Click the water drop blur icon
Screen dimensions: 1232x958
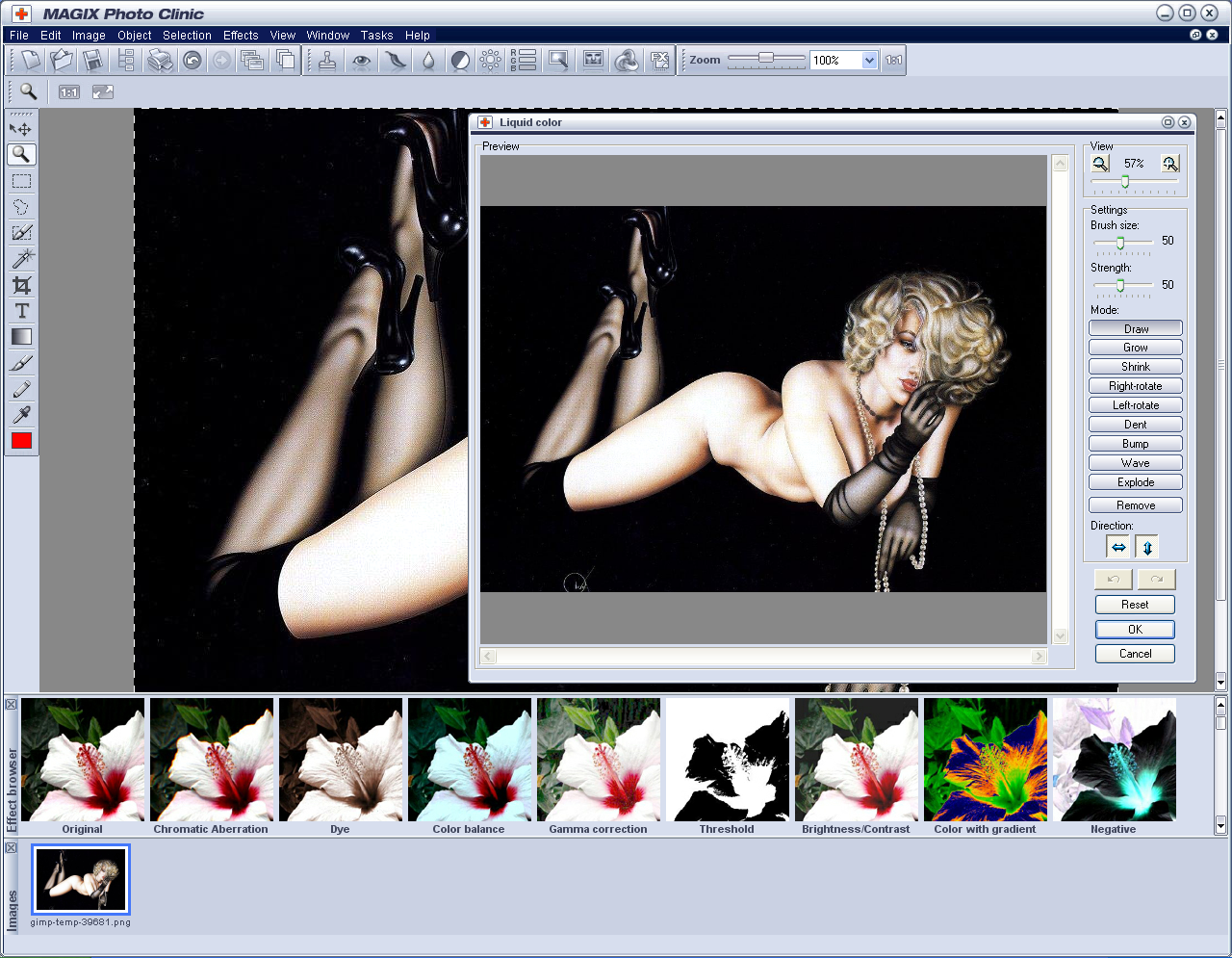coord(427,60)
